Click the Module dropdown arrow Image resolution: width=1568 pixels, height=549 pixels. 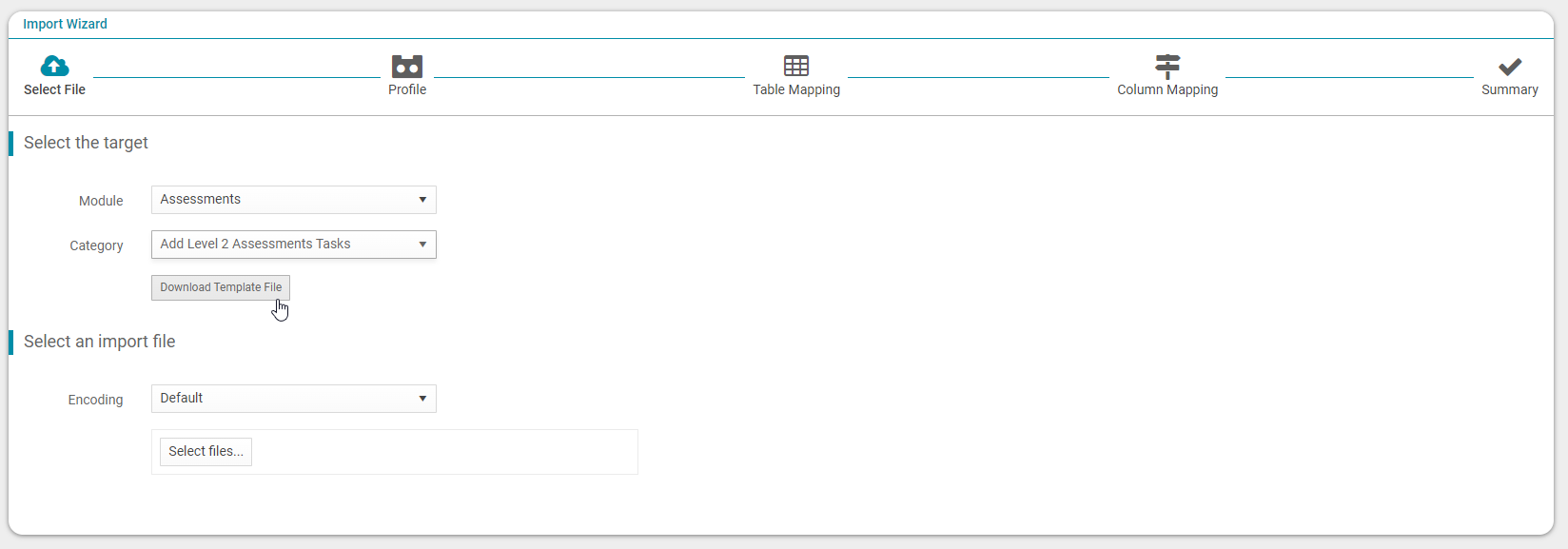tap(422, 200)
